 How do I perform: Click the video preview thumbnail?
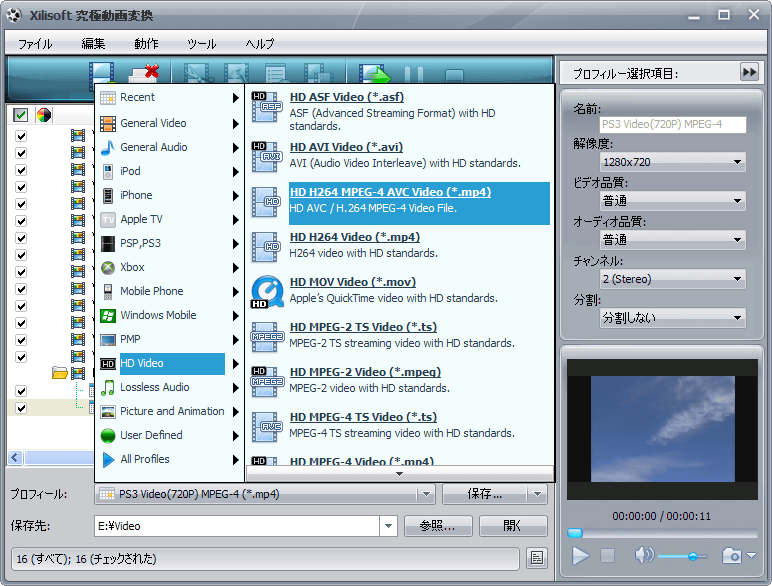click(662, 429)
